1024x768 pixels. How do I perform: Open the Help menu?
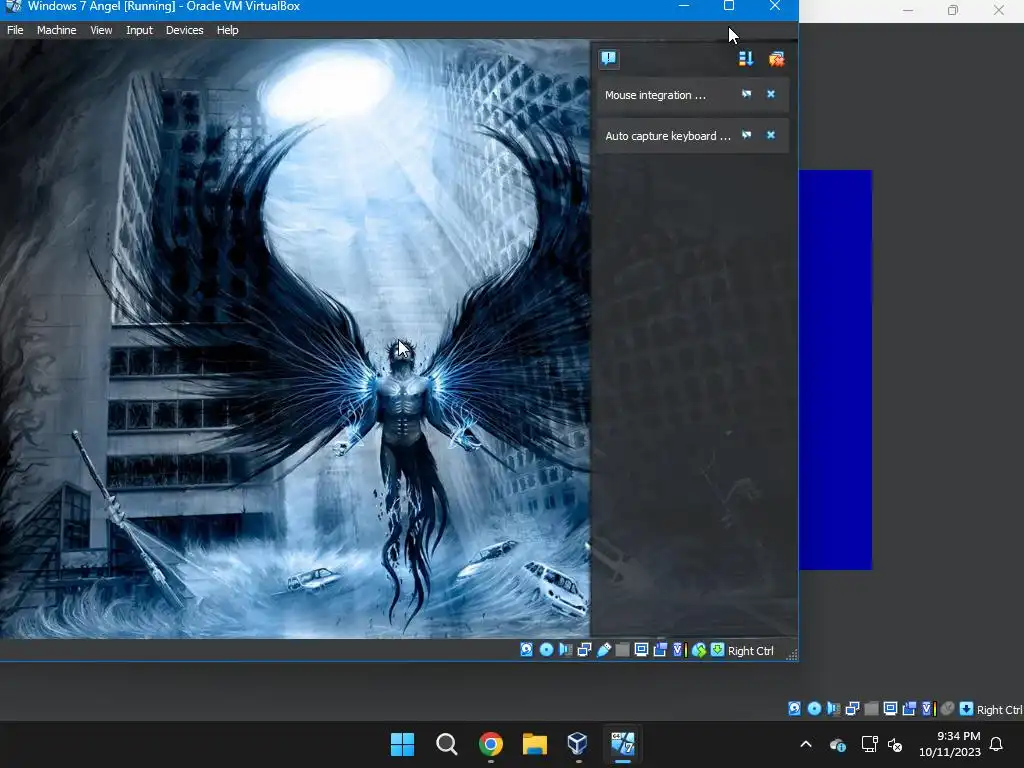(x=227, y=30)
